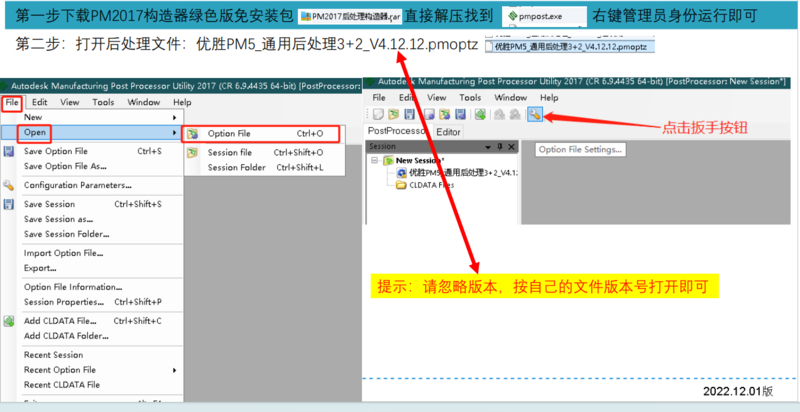Screen dimensions: 800x412
Task: Click the wrench Option File Settings toolbar icon
Action: 534,115
